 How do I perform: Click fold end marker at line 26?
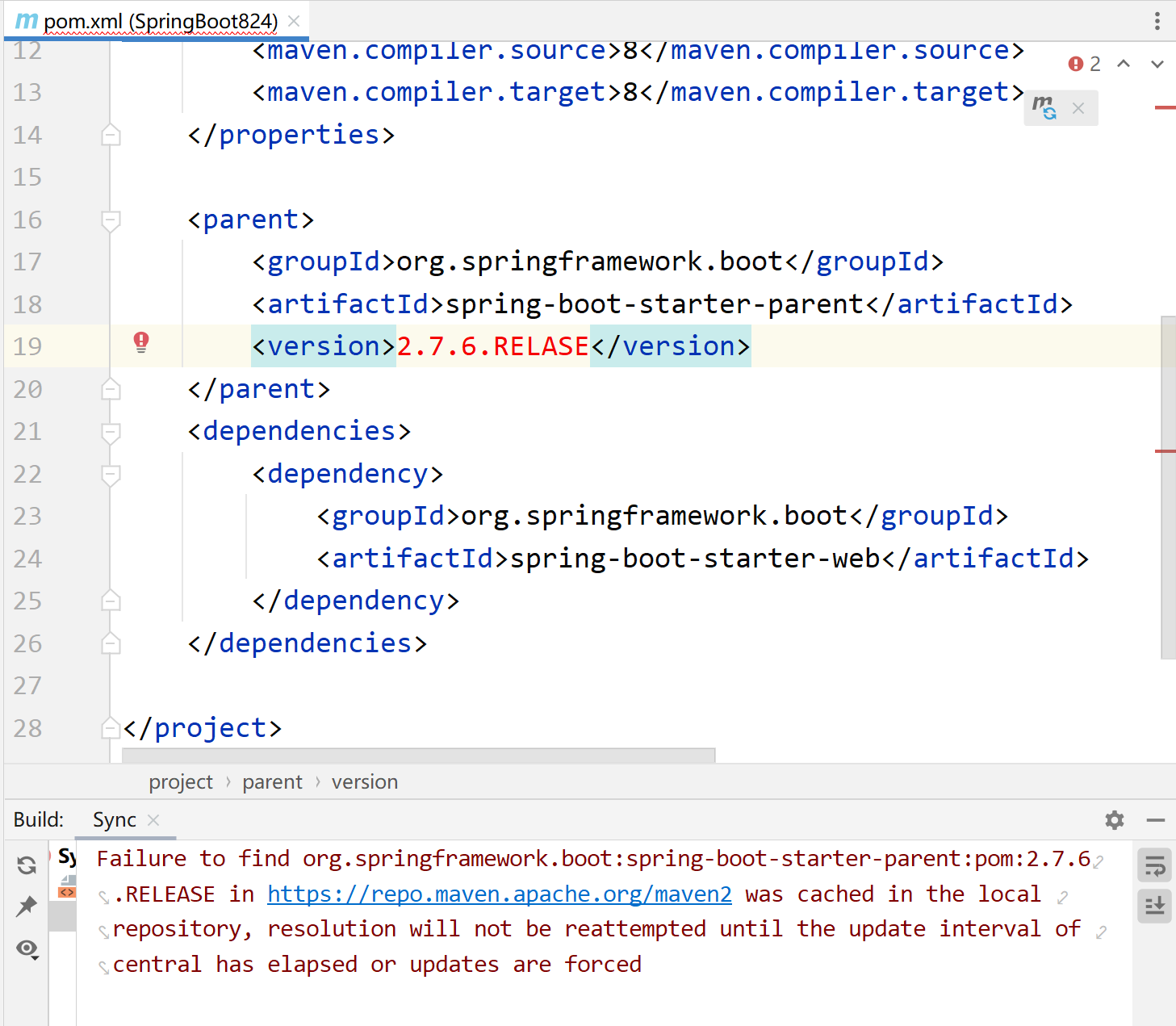[111, 643]
